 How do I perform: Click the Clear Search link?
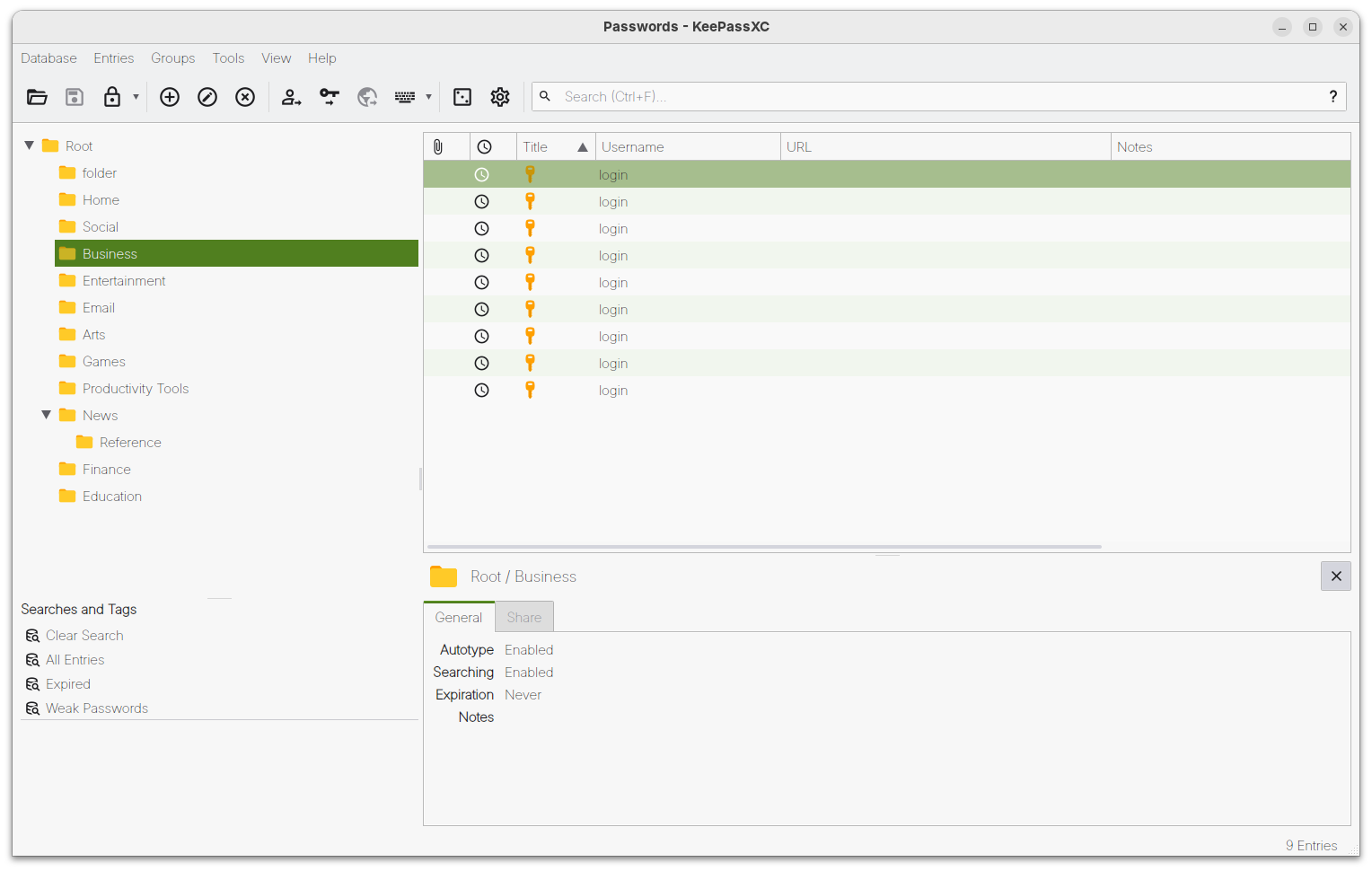tap(84, 636)
